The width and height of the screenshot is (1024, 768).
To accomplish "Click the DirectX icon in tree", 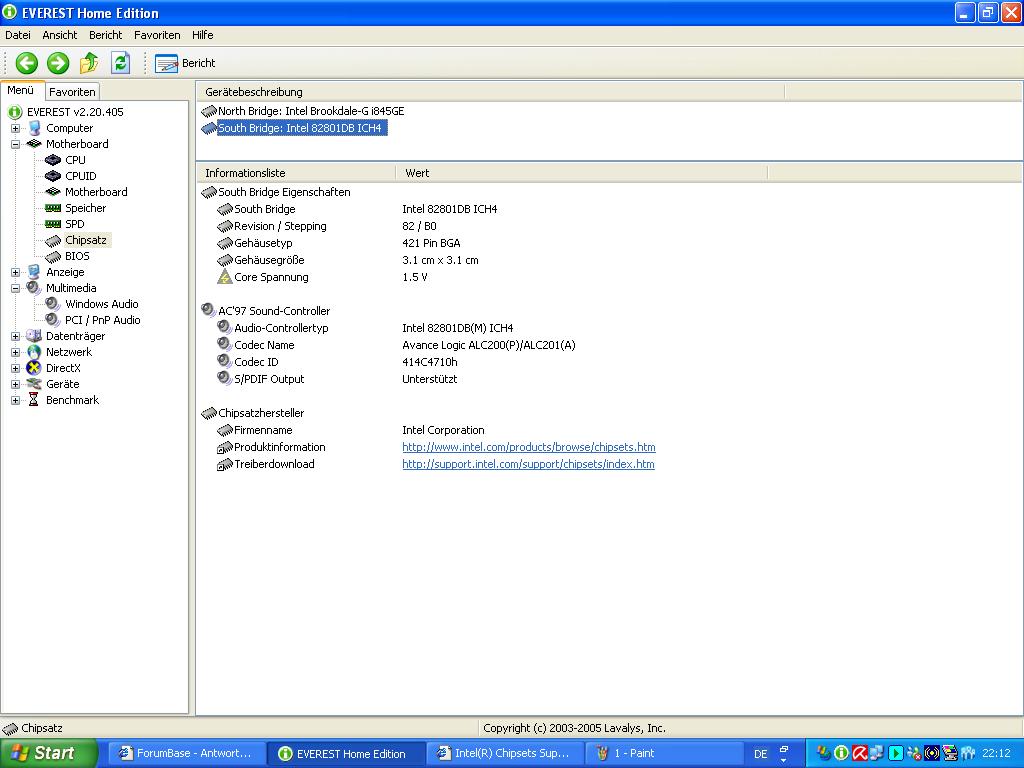I will (x=34, y=368).
